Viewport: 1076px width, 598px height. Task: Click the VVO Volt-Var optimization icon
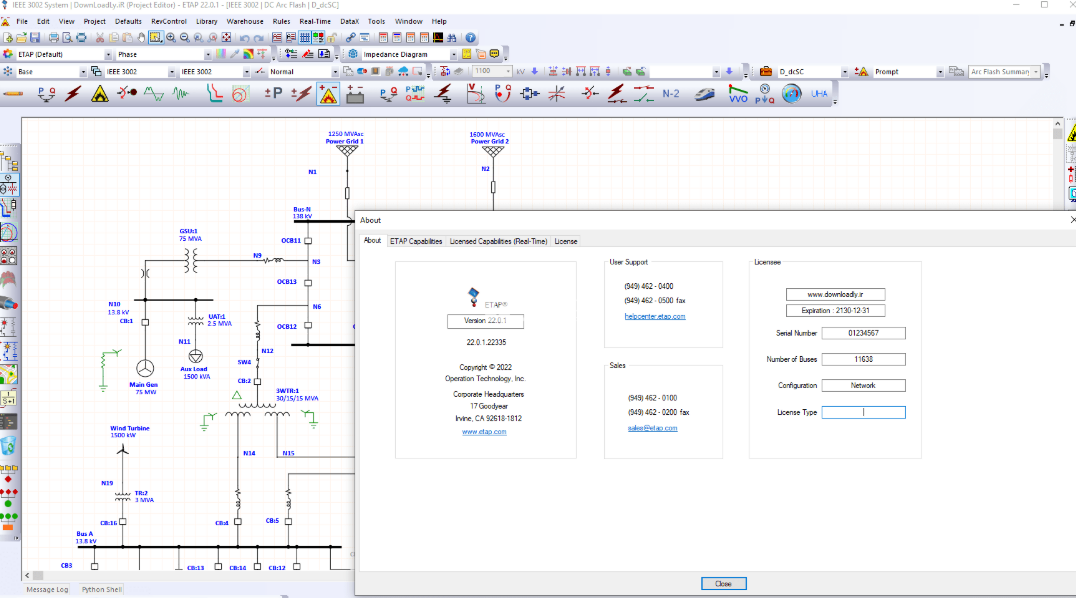coord(738,94)
